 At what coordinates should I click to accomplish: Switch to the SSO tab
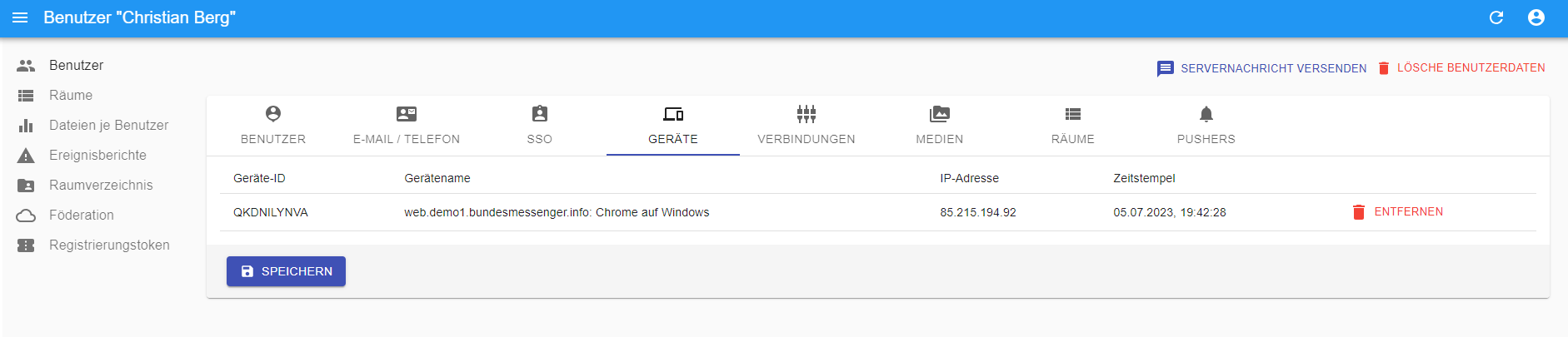[540, 126]
